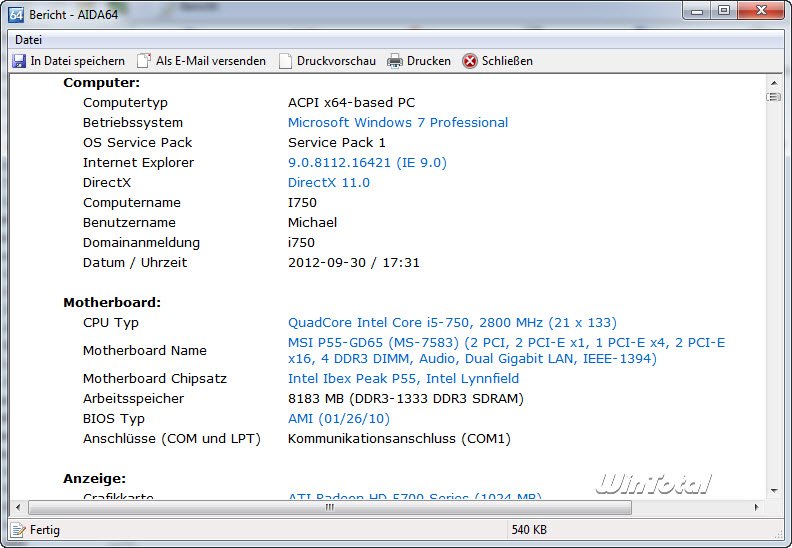Click the Internet Explorer label

point(138,163)
